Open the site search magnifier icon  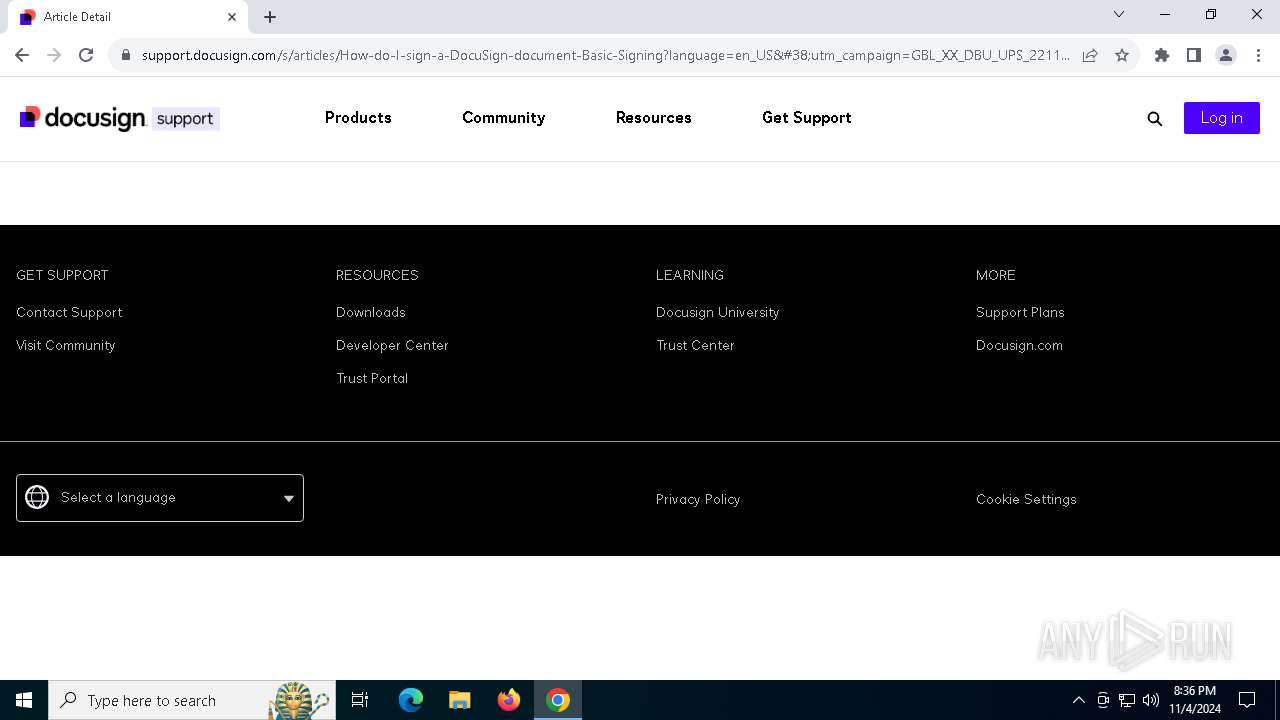(x=1155, y=119)
